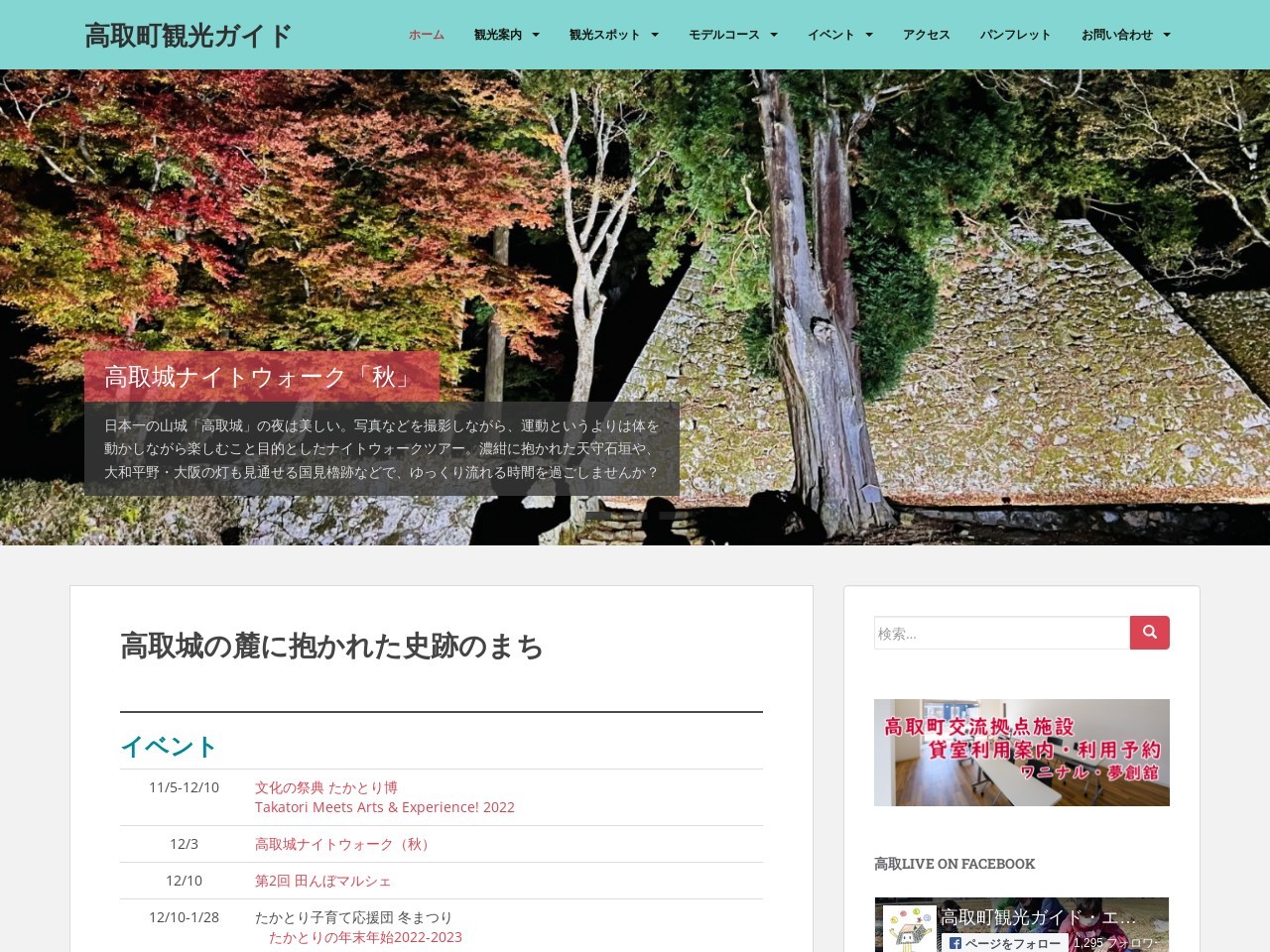
Task: Open the 観光スポット menu item
Action: pyautogui.click(x=605, y=35)
